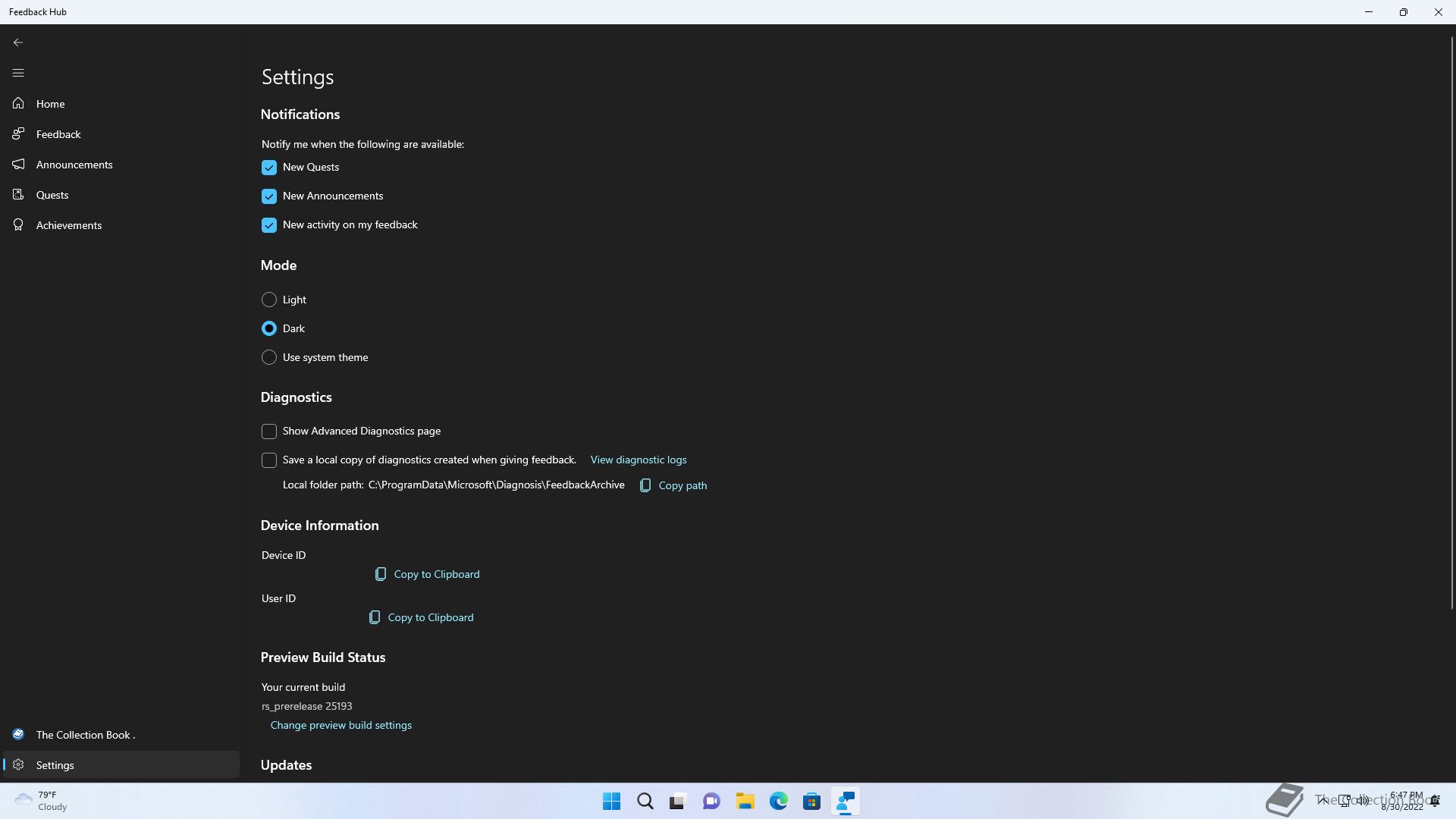Open The Collection Book account entry
1456x819 pixels.
click(x=85, y=735)
